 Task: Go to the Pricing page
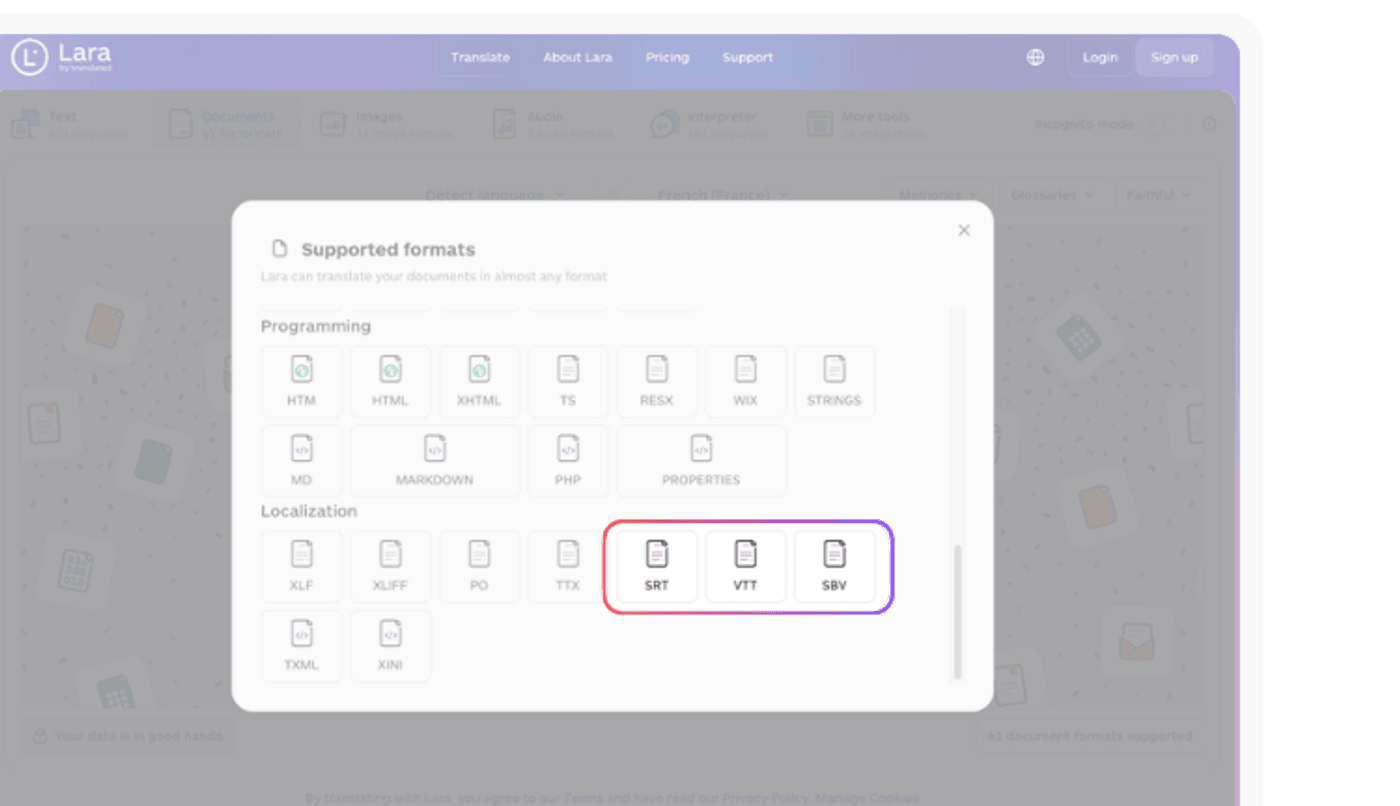tap(667, 58)
